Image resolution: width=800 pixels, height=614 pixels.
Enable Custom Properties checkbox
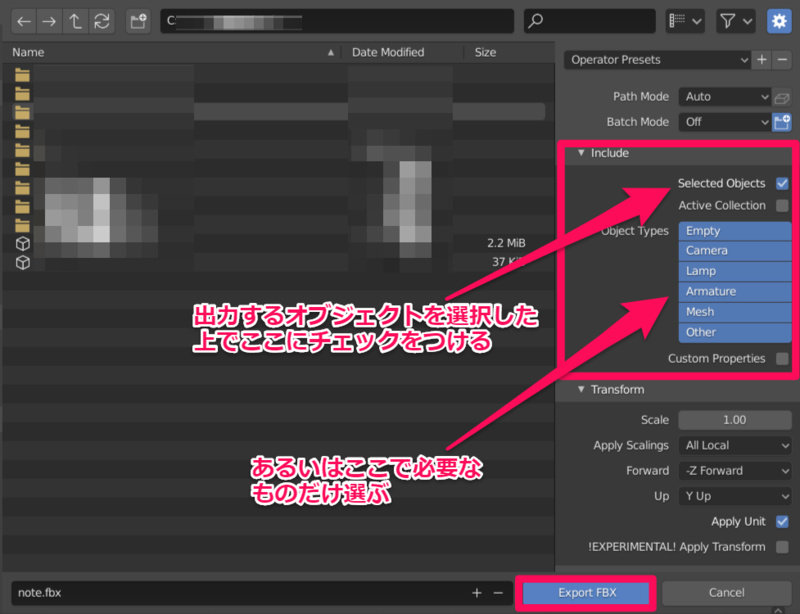tap(782, 359)
